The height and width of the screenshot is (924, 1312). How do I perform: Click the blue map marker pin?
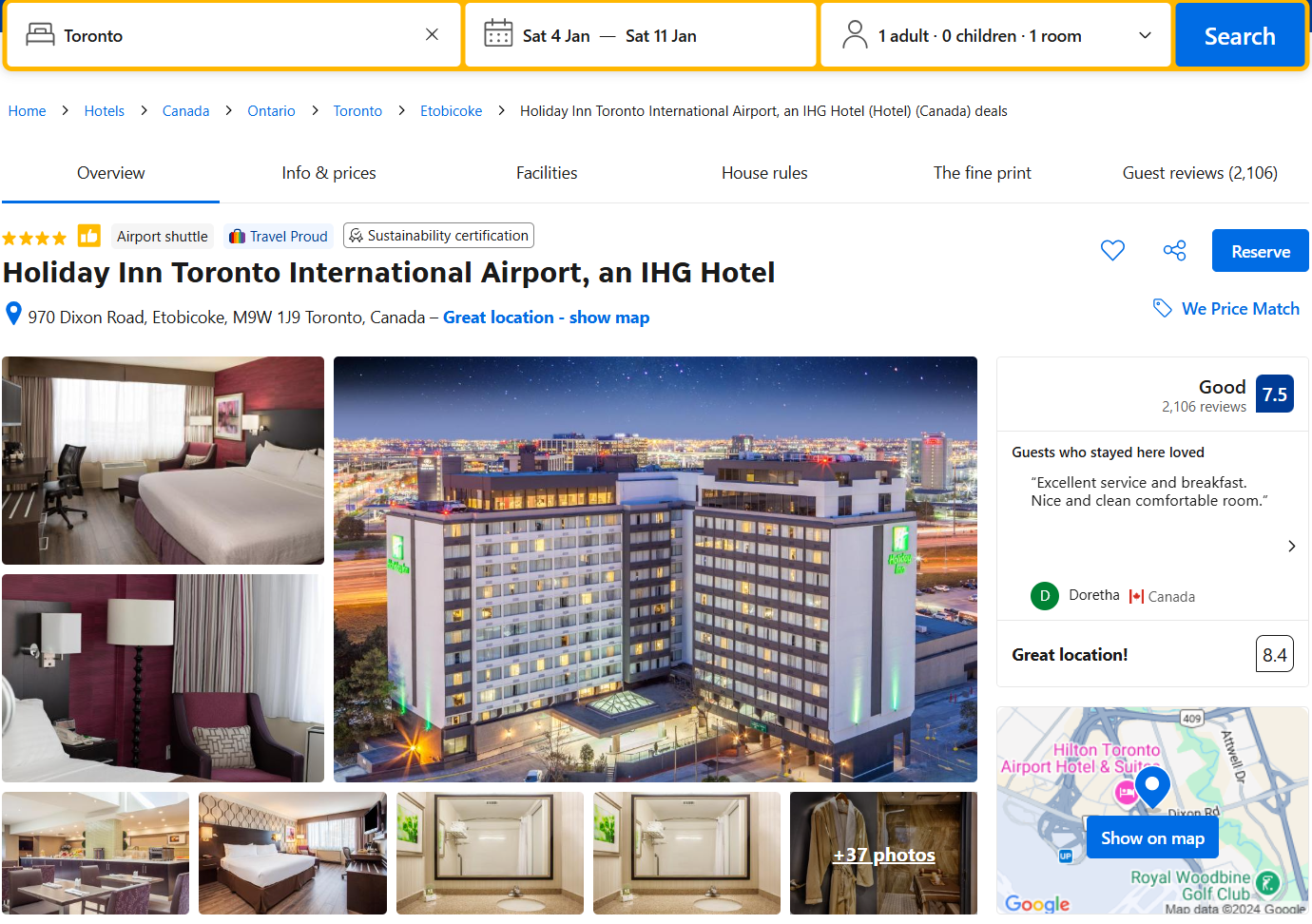[1152, 788]
